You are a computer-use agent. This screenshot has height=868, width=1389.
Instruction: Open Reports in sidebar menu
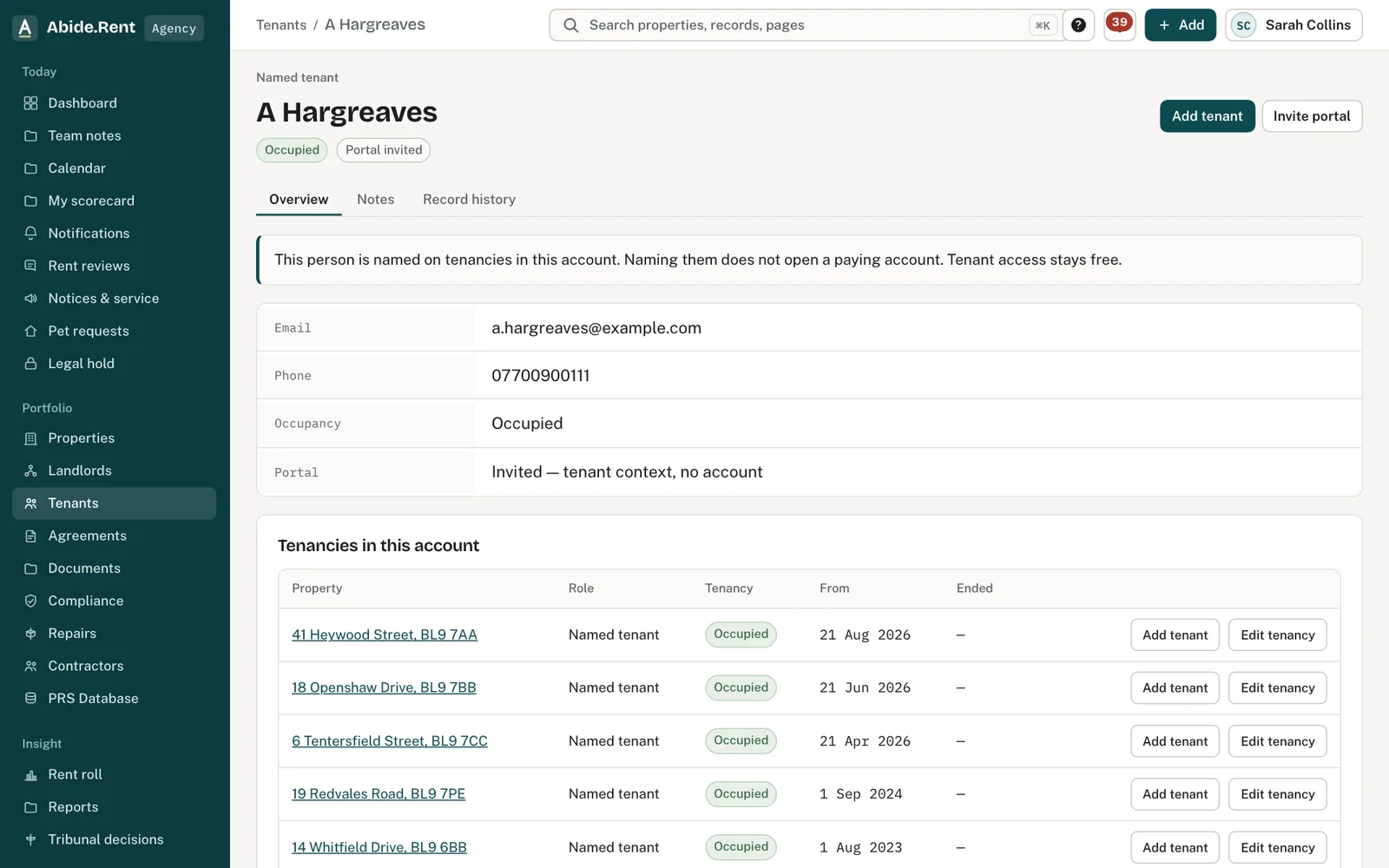tap(114, 807)
